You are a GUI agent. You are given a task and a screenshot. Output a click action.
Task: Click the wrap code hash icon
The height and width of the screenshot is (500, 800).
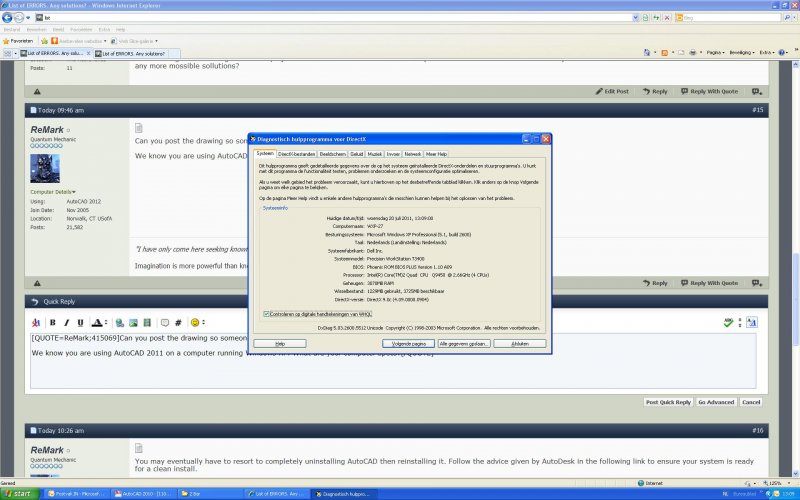[178, 322]
